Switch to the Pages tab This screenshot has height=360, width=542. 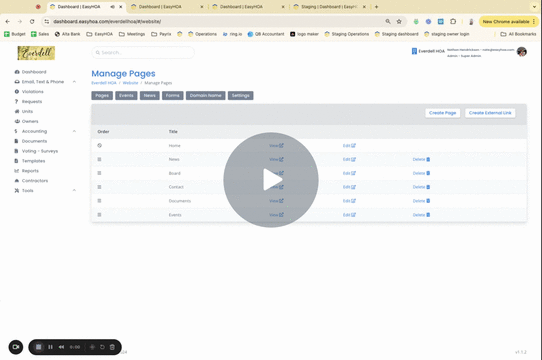(102, 95)
